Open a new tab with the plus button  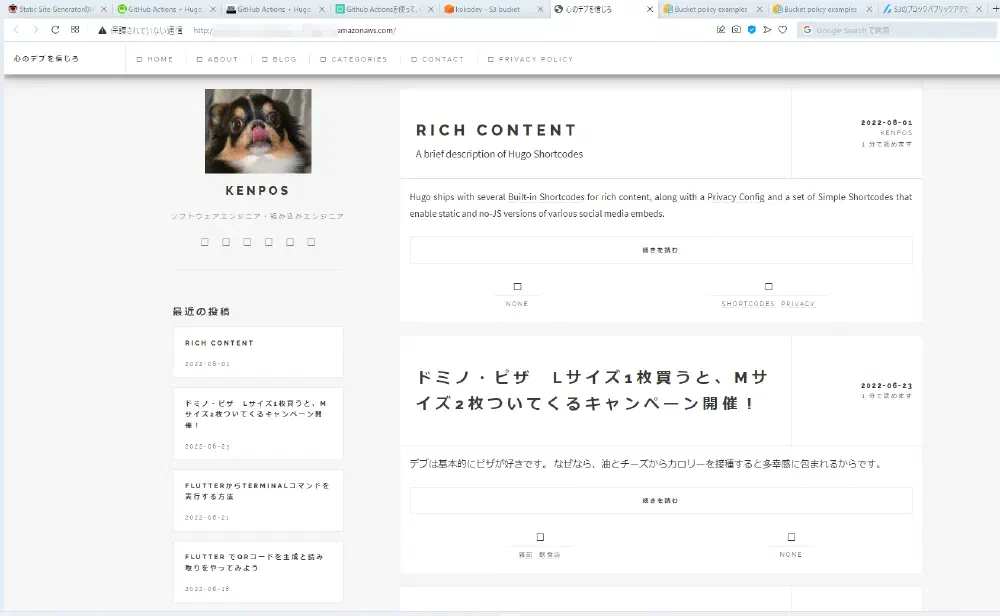(995, 9)
